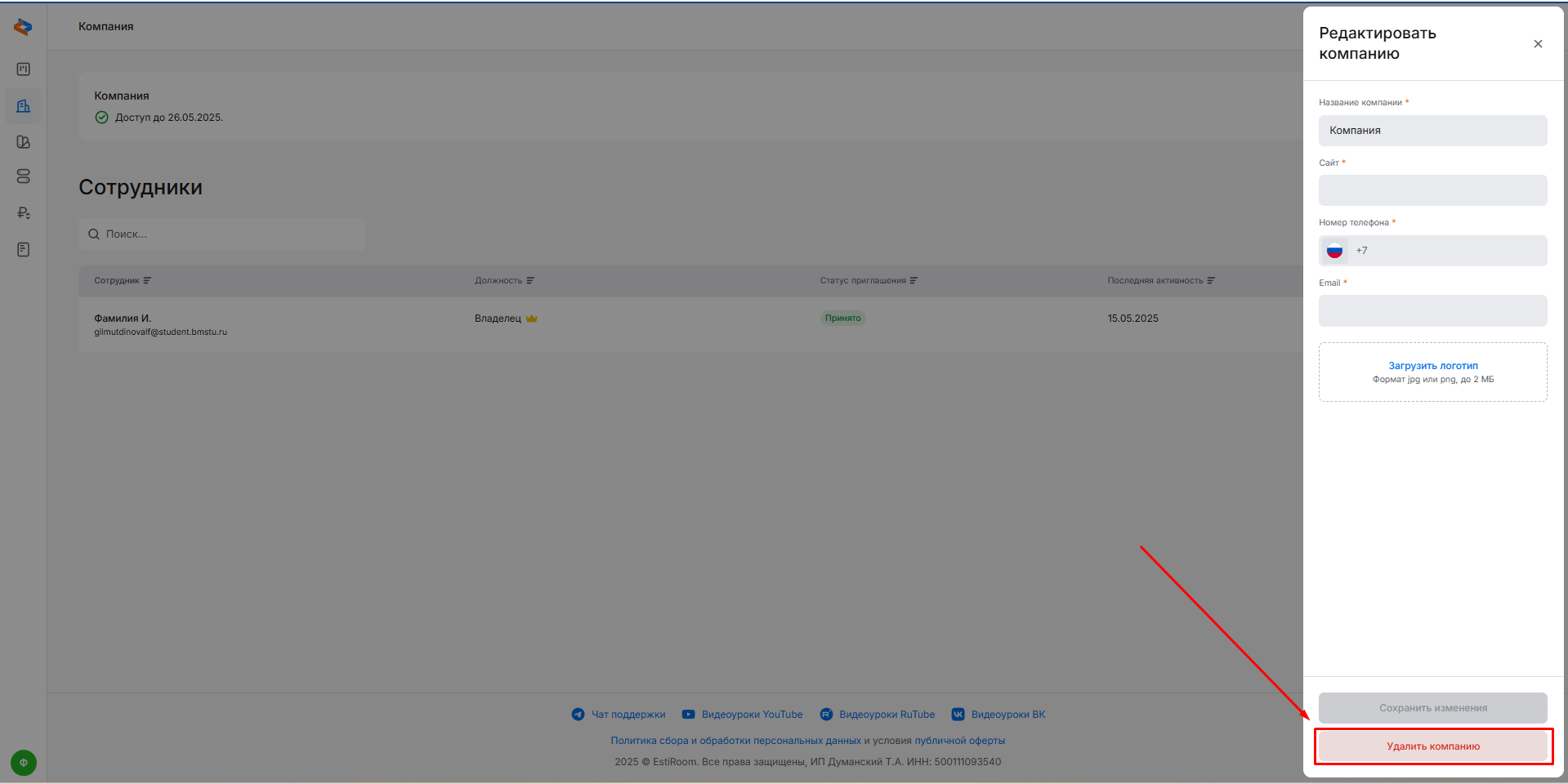Image resolution: width=1568 pixels, height=784 pixels.
Task: Select the company building sidebar icon
Action: 23,106
